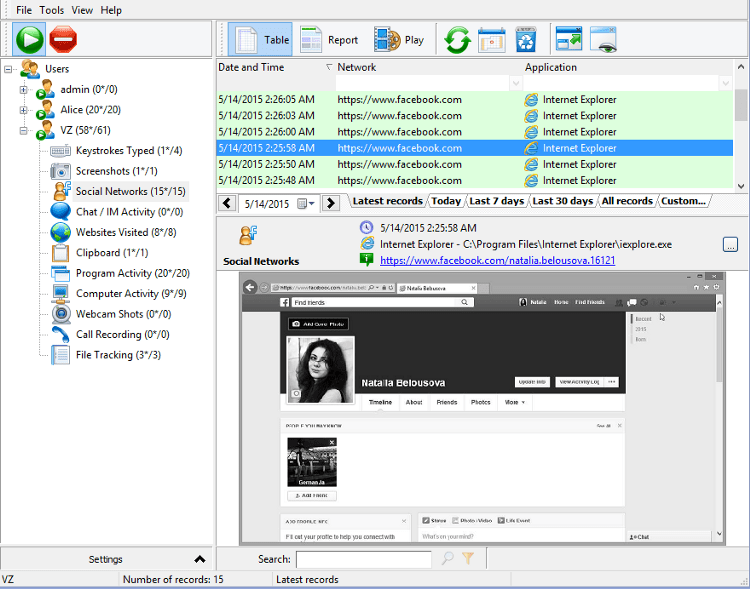750x589 pixels.
Task: Click the hide-window eye icon
Action: click(x=603, y=39)
